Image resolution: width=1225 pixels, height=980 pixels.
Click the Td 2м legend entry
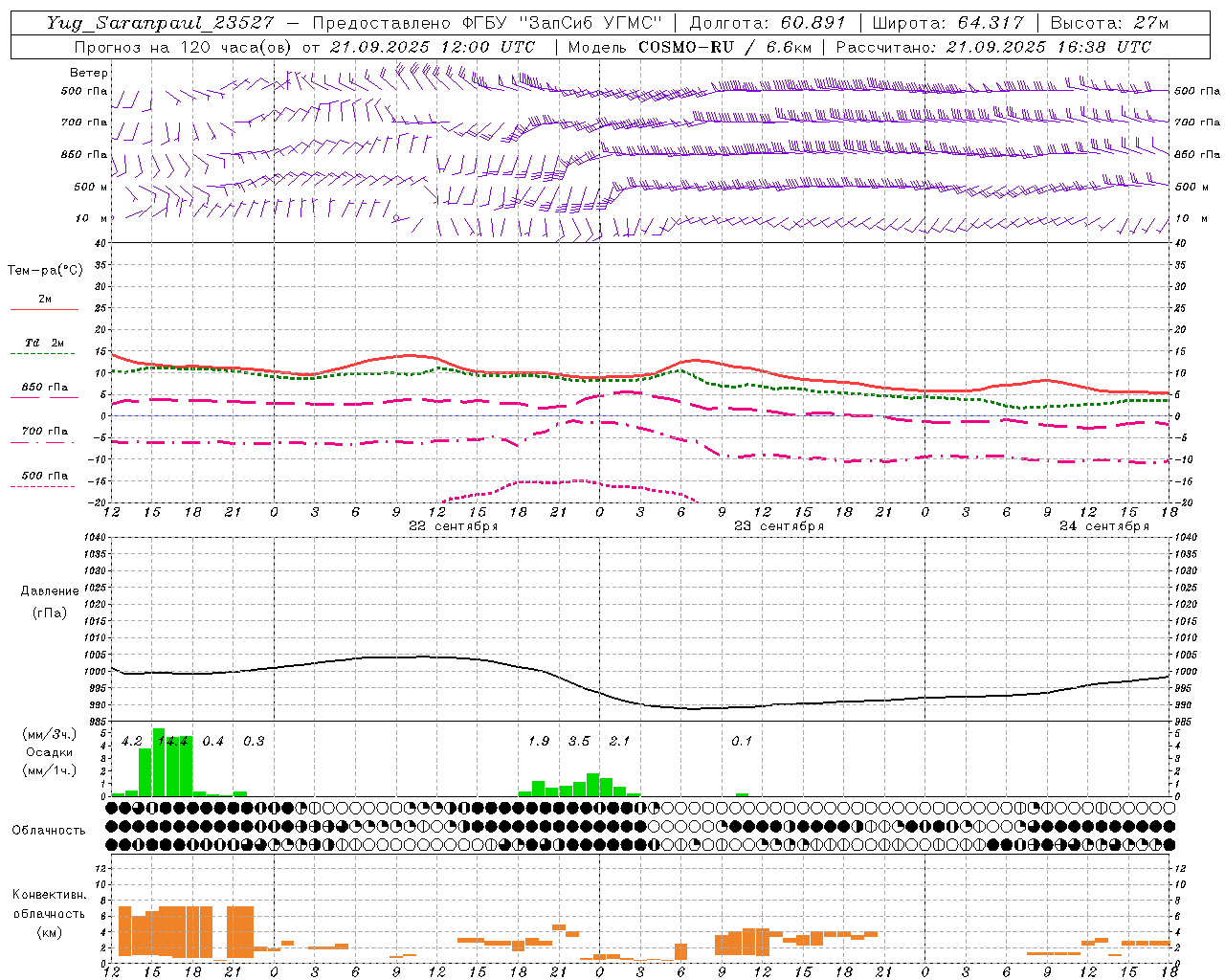coord(44,343)
